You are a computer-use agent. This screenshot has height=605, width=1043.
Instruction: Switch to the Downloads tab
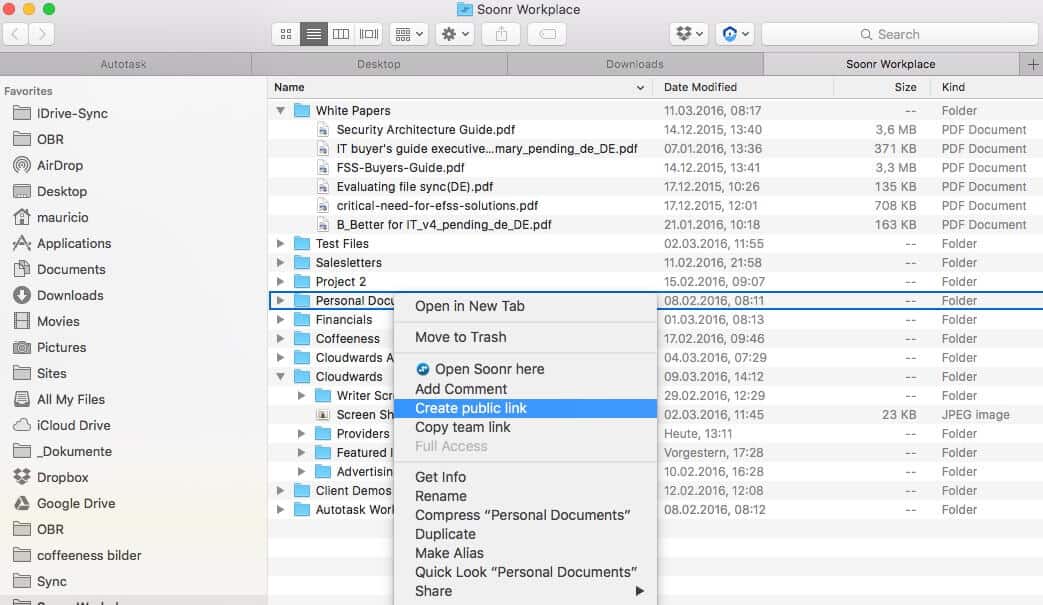[635, 64]
